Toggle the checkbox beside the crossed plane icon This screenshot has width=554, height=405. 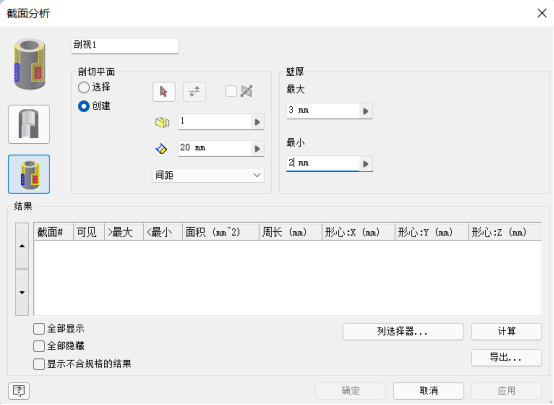pyautogui.click(x=231, y=91)
